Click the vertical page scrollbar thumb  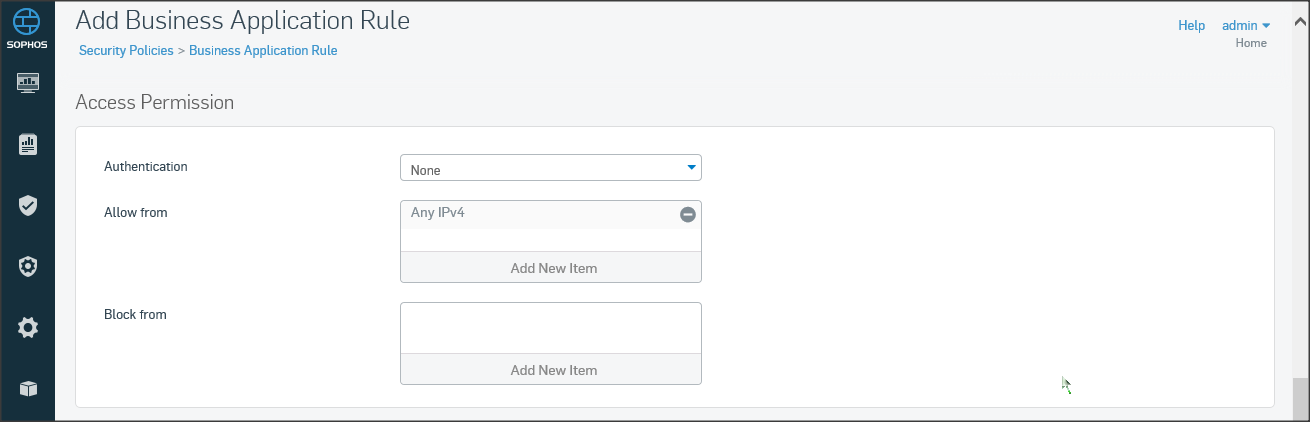pos(1299,399)
